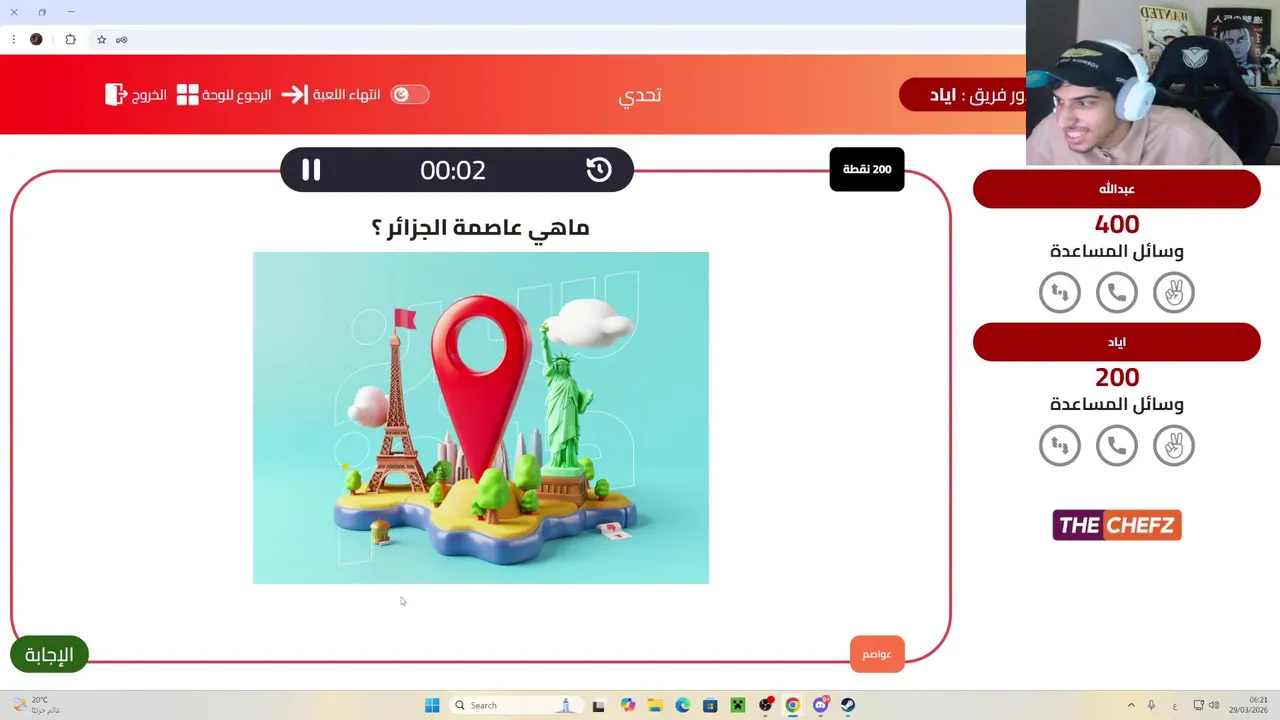Use اياد's swap arrows helper
1280x720 pixels.
click(x=1060, y=446)
